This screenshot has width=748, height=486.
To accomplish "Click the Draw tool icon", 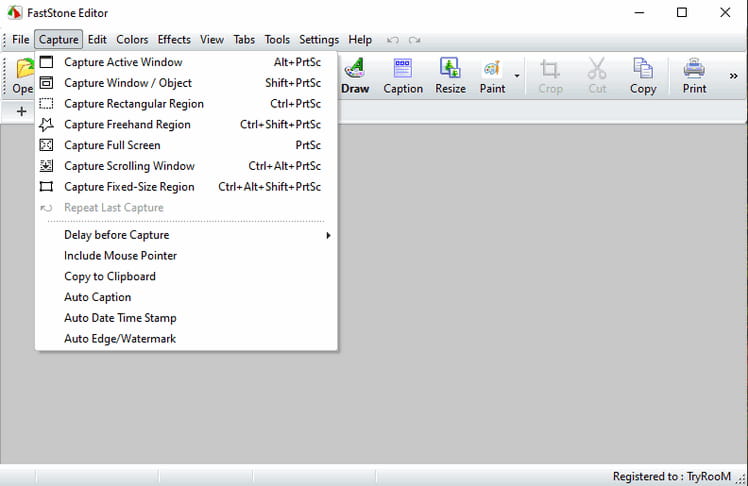I will click(x=355, y=75).
